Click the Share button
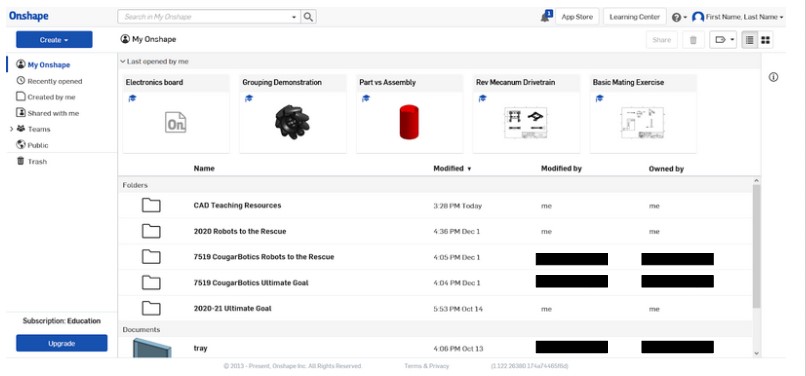Image resolution: width=806 pixels, height=376 pixels. [x=662, y=40]
